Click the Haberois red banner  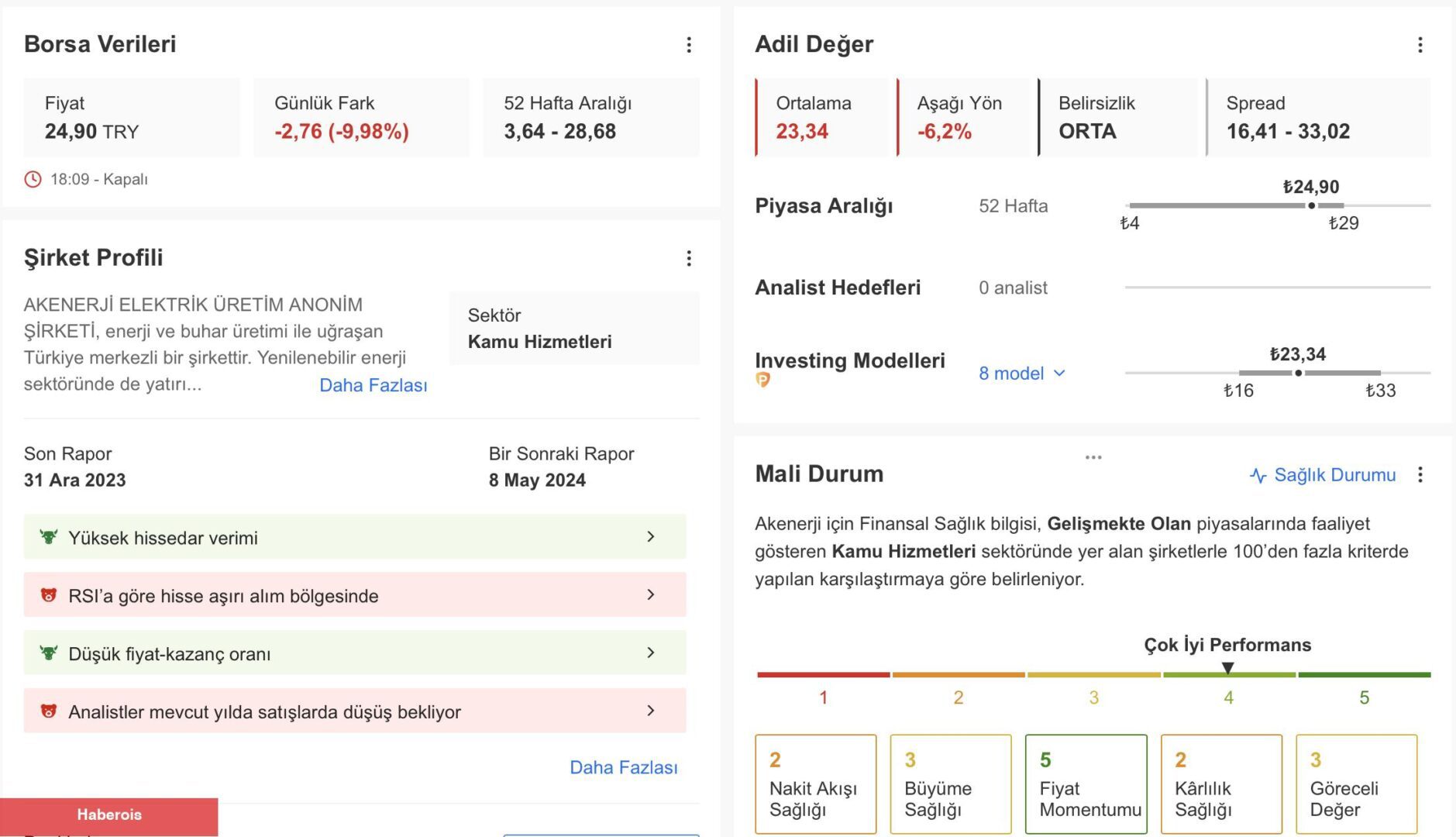pos(109,815)
